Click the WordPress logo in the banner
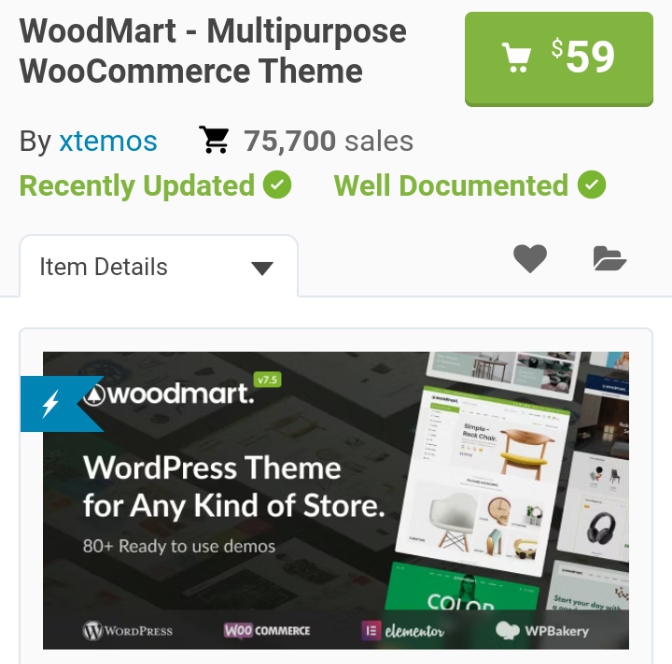This screenshot has width=672, height=664. coord(127,631)
